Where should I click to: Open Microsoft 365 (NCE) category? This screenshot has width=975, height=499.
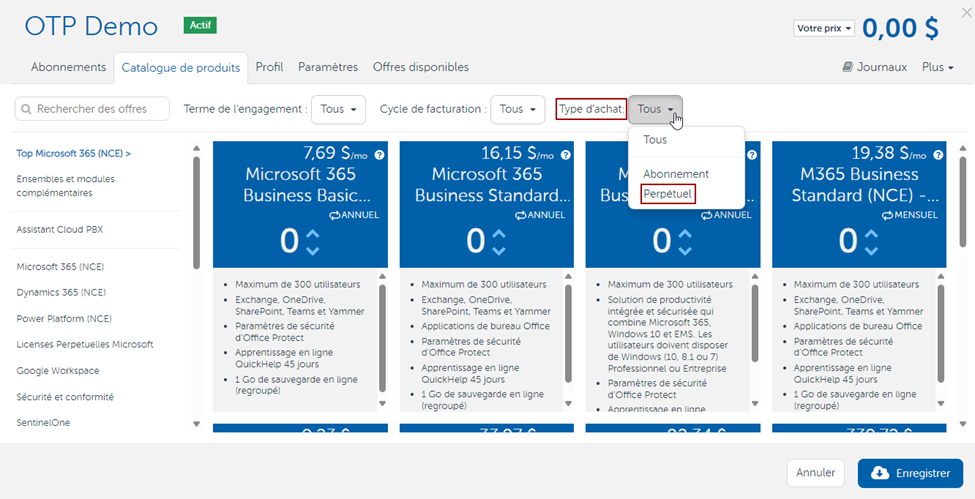[x=60, y=267]
